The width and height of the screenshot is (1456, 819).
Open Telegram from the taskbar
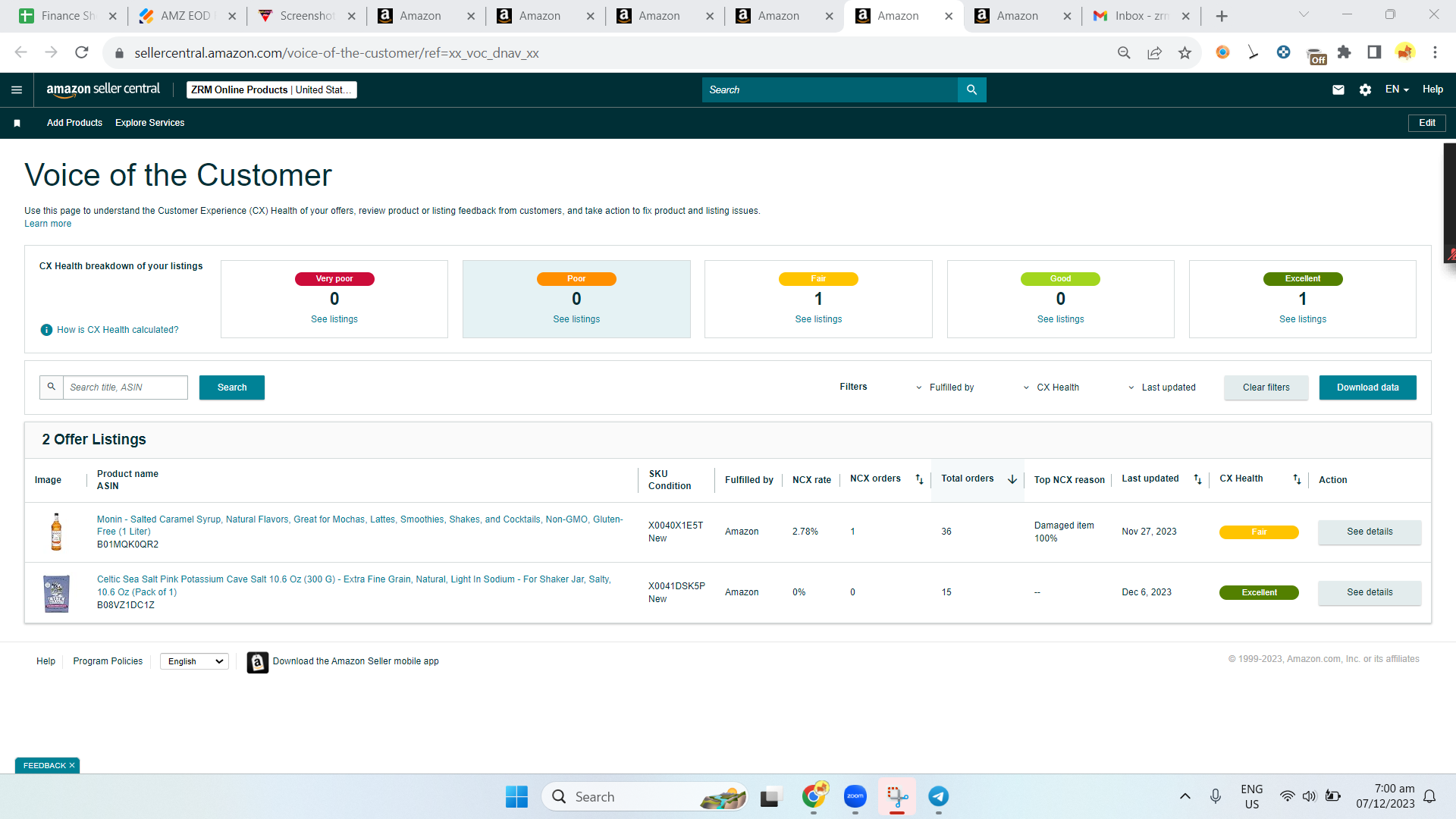click(x=939, y=796)
